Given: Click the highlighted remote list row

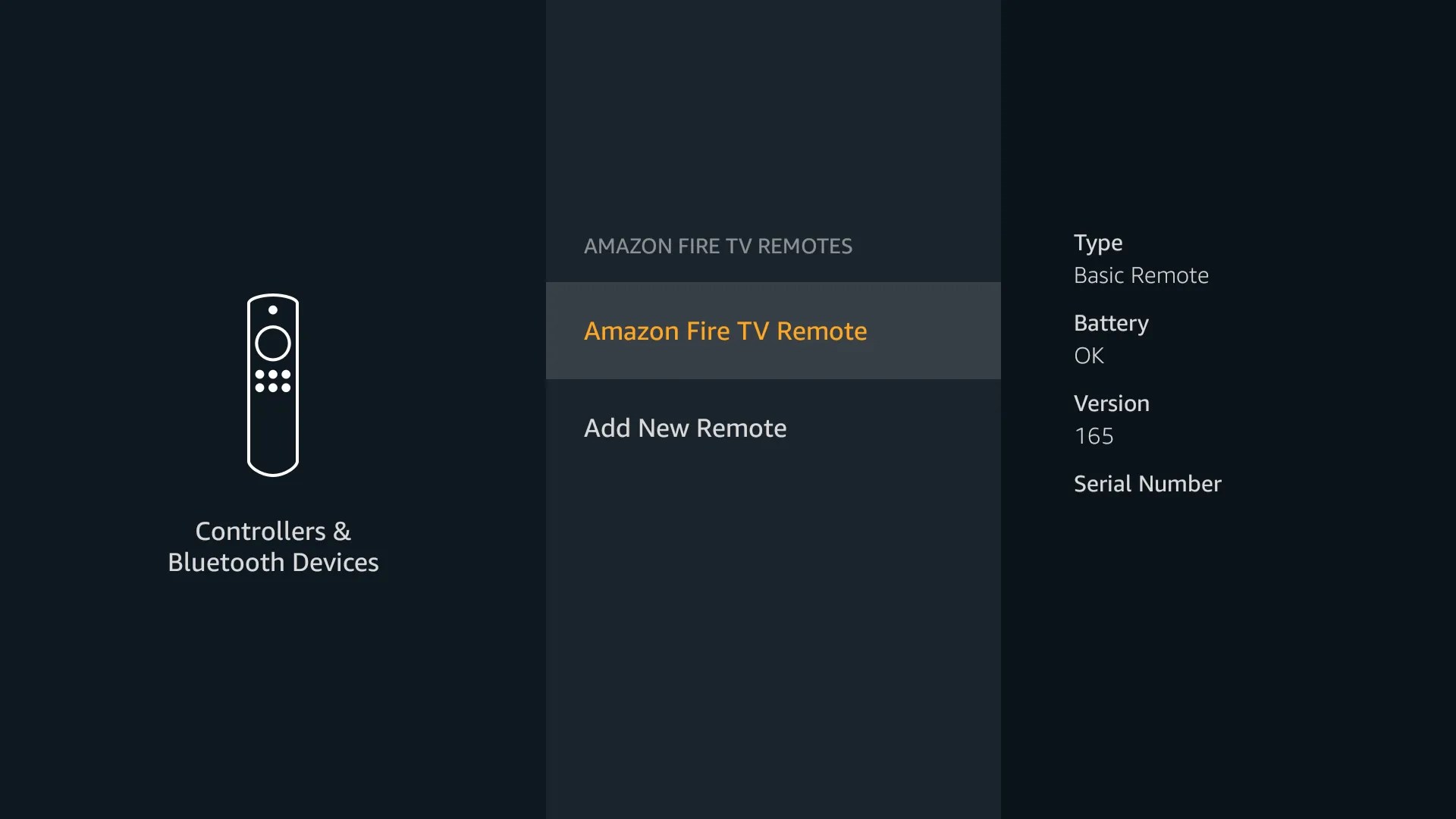Looking at the screenshot, I should [x=773, y=331].
